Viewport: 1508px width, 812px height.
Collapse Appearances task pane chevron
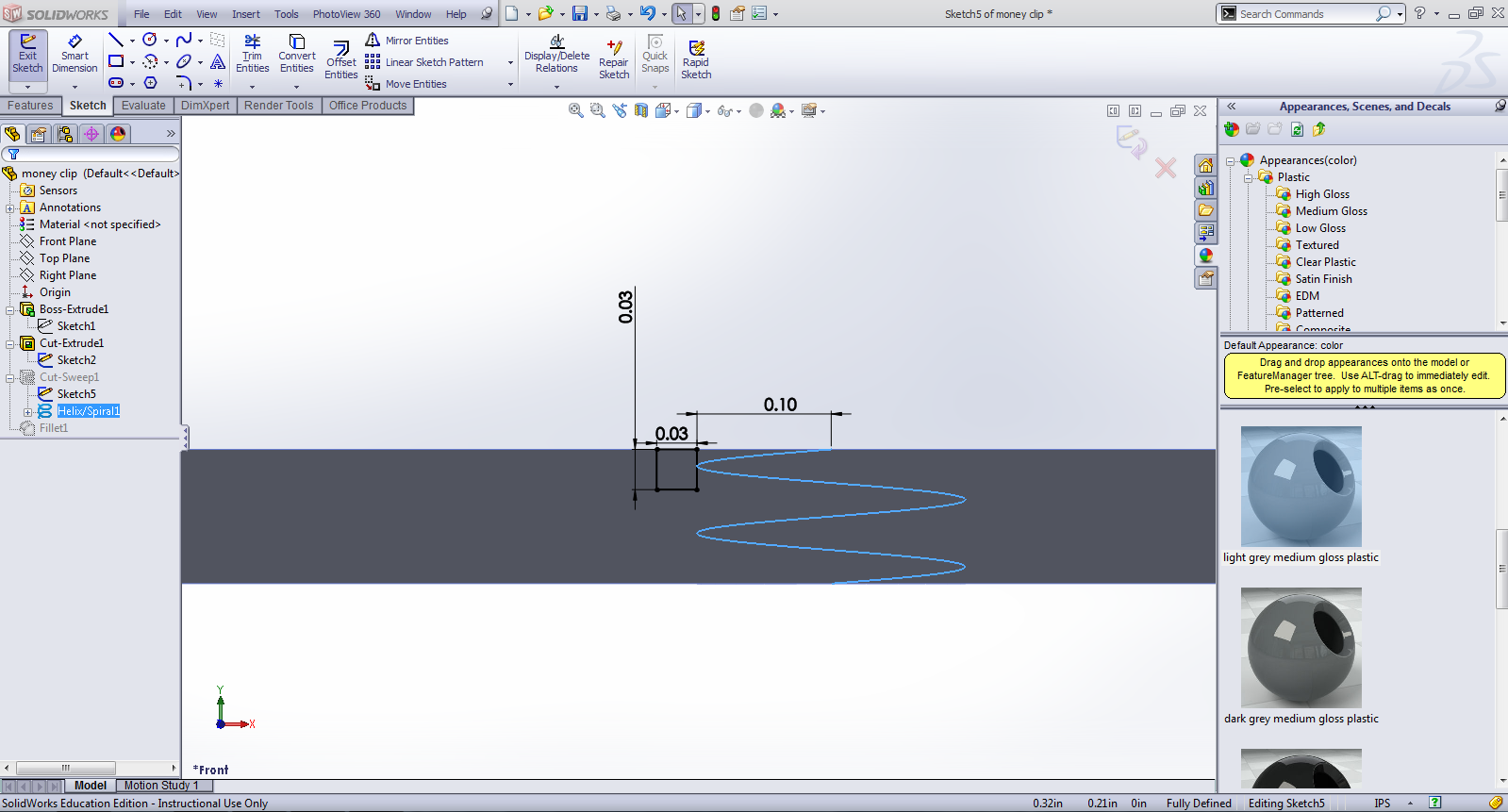pyautogui.click(x=1231, y=107)
